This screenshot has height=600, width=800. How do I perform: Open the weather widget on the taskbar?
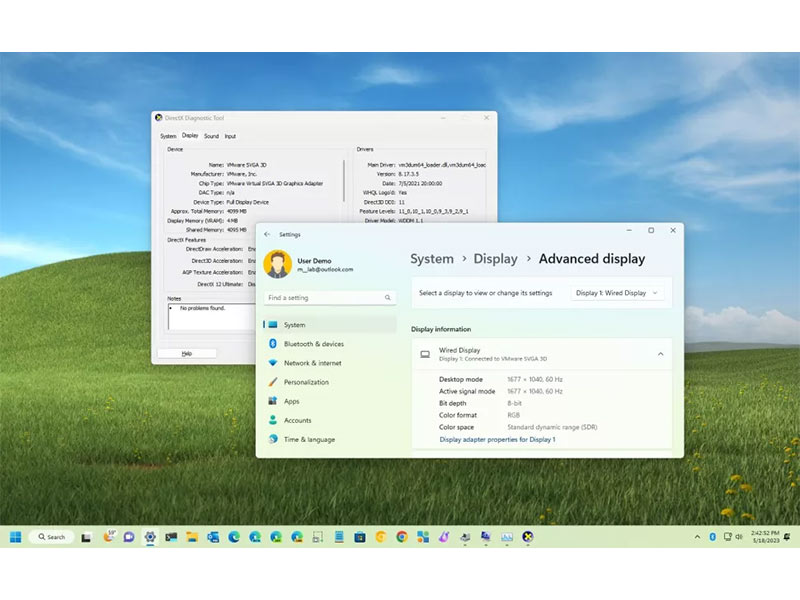(x=109, y=536)
